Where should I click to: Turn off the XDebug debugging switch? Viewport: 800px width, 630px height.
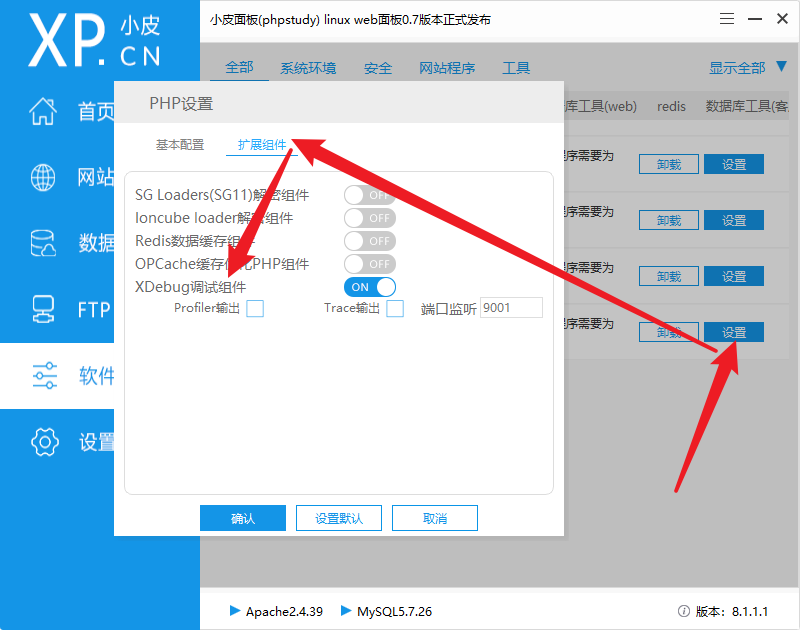click(370, 287)
